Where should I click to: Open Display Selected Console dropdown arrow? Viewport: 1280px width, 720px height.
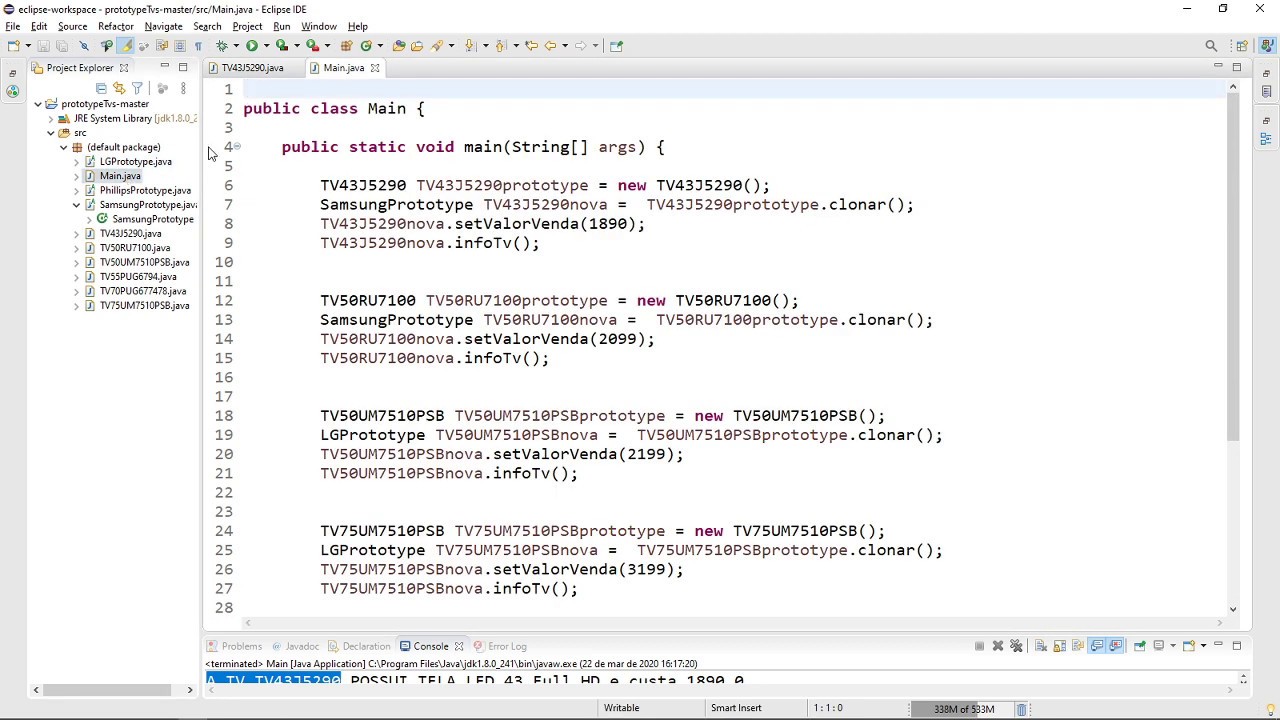click(x=1173, y=646)
